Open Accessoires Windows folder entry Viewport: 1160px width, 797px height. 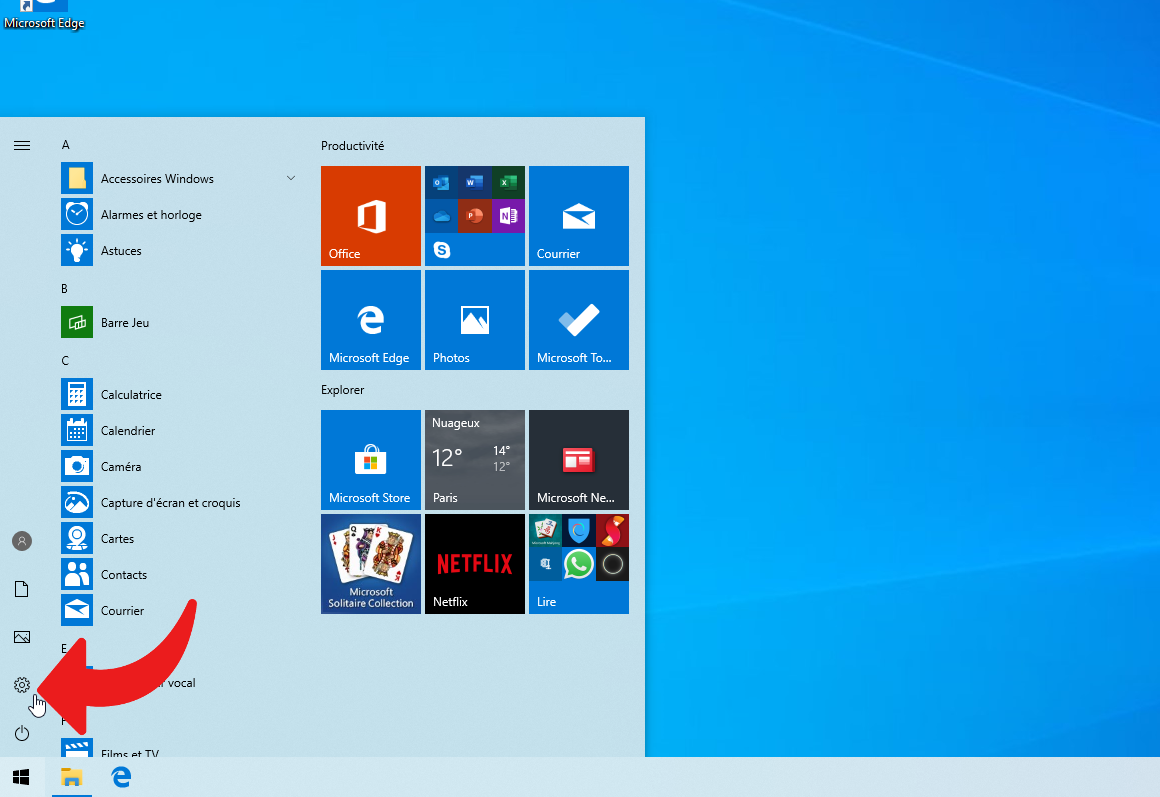tap(178, 178)
